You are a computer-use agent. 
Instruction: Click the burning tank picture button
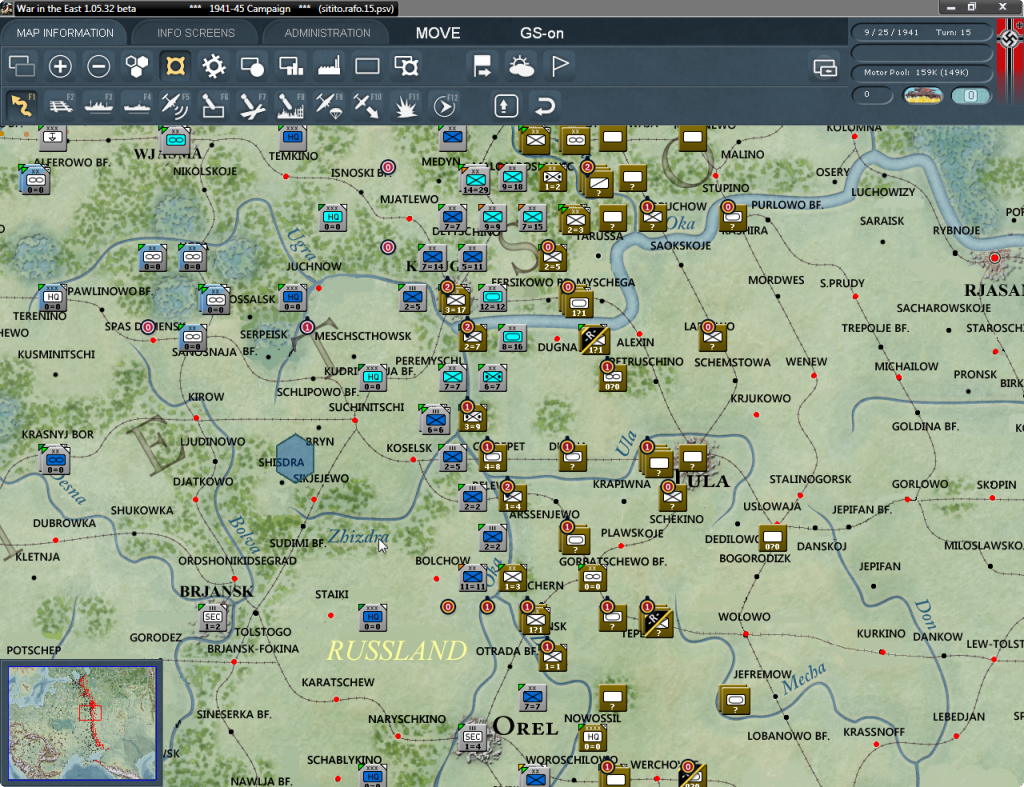pyautogui.click(x=923, y=95)
